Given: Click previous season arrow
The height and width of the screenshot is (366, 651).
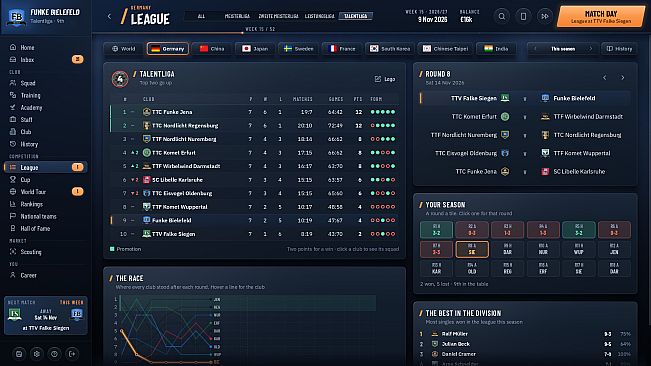Looking at the screenshot, I should pyautogui.click(x=535, y=49).
